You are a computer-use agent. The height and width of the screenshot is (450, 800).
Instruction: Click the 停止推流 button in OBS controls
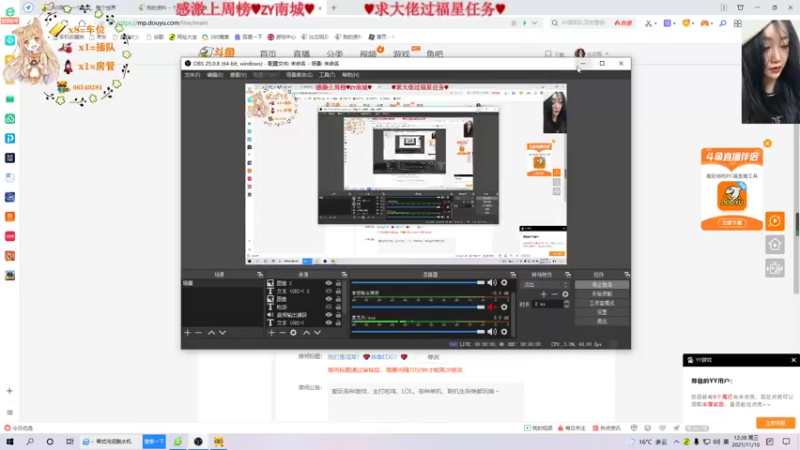(602, 285)
